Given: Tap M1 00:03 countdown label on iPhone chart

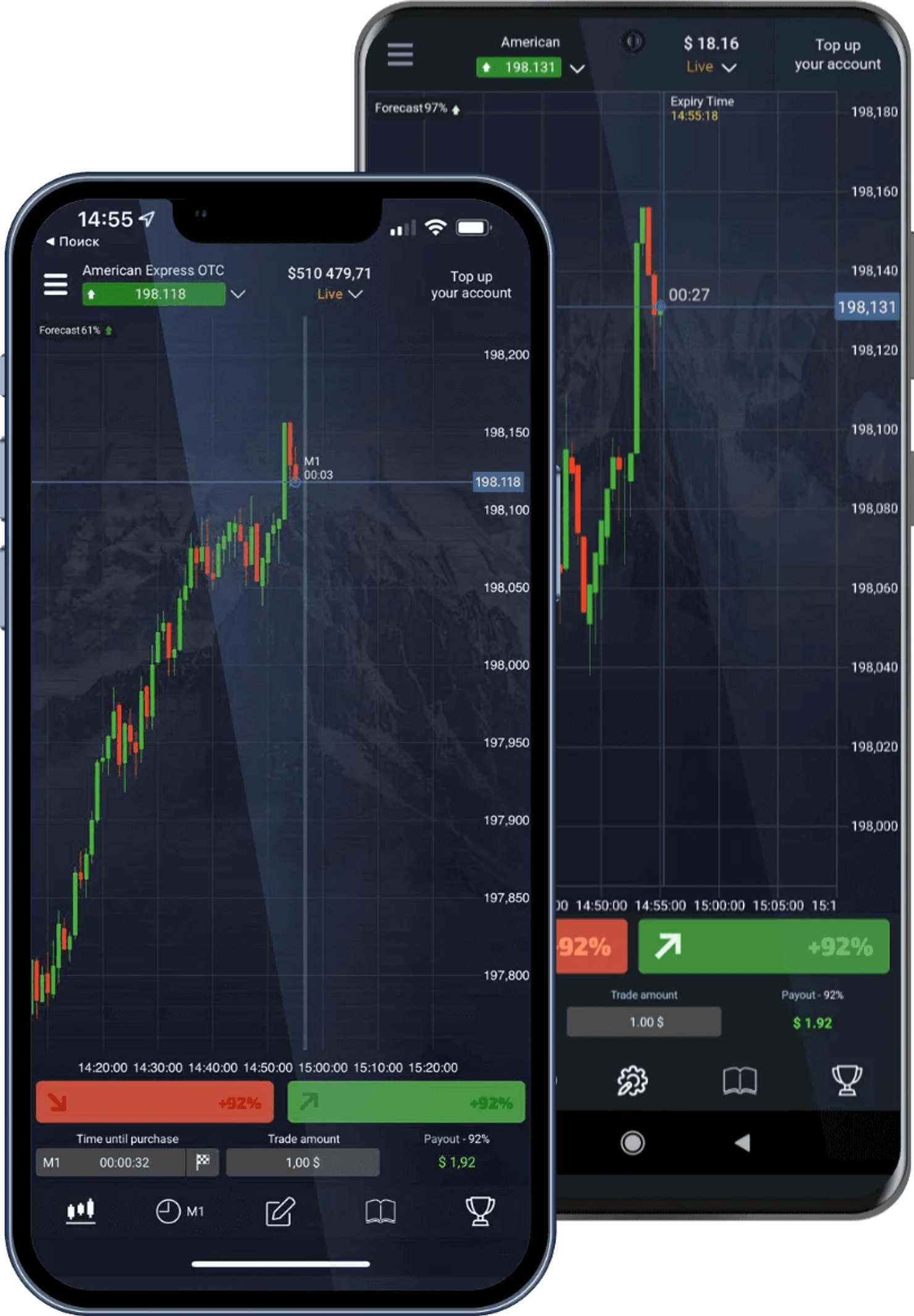Looking at the screenshot, I should (318, 468).
